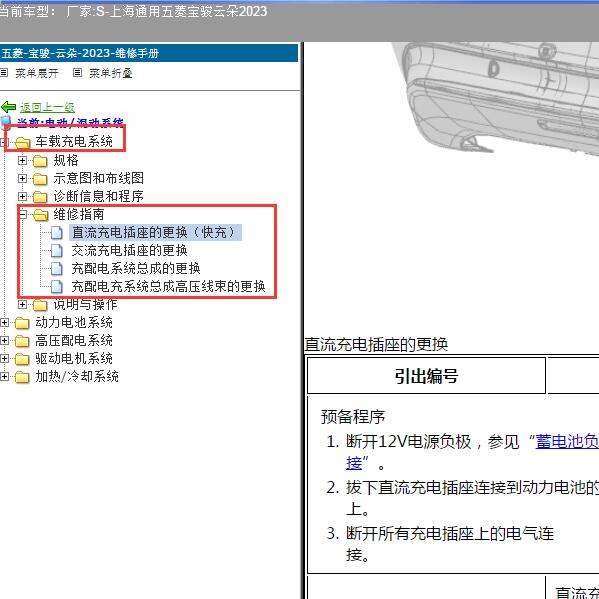
Task: Select the 高压配电系统 tree label
Action: [x=74, y=340]
